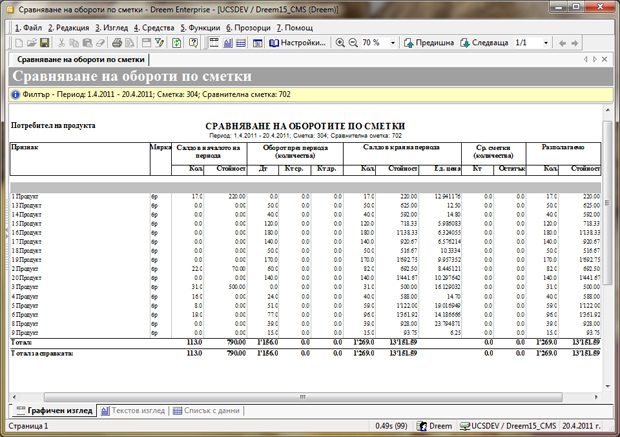Cut using the scissors icon

(61, 43)
